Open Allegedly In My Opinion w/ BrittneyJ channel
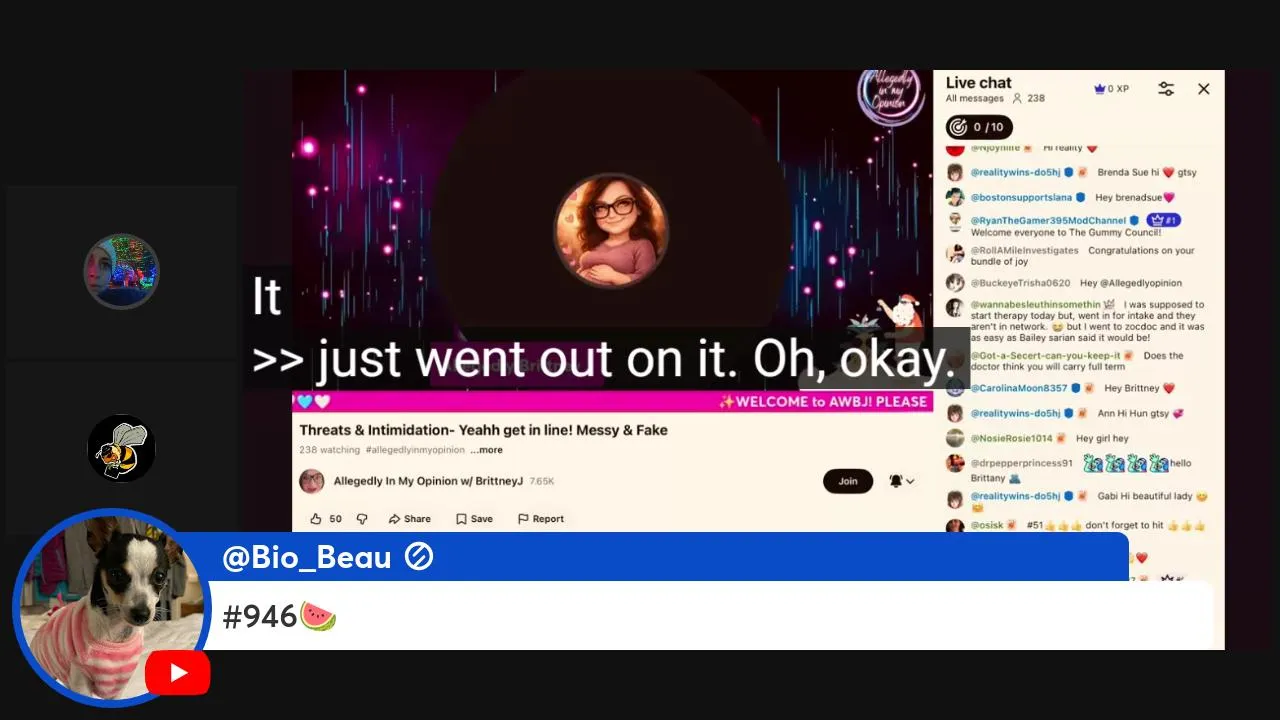The width and height of the screenshot is (1280, 720). 428,481
